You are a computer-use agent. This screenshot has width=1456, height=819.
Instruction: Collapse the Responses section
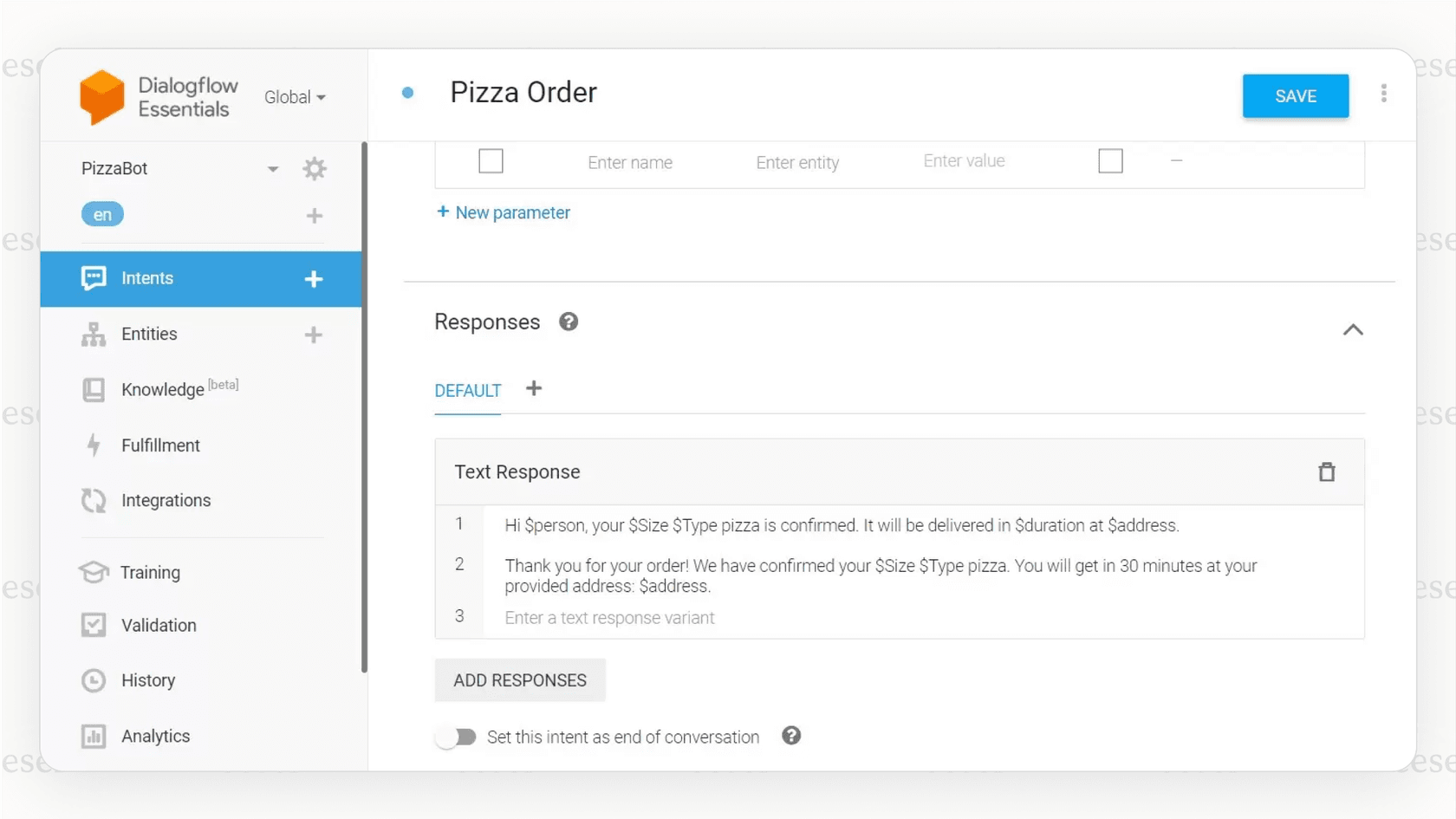click(x=1353, y=329)
